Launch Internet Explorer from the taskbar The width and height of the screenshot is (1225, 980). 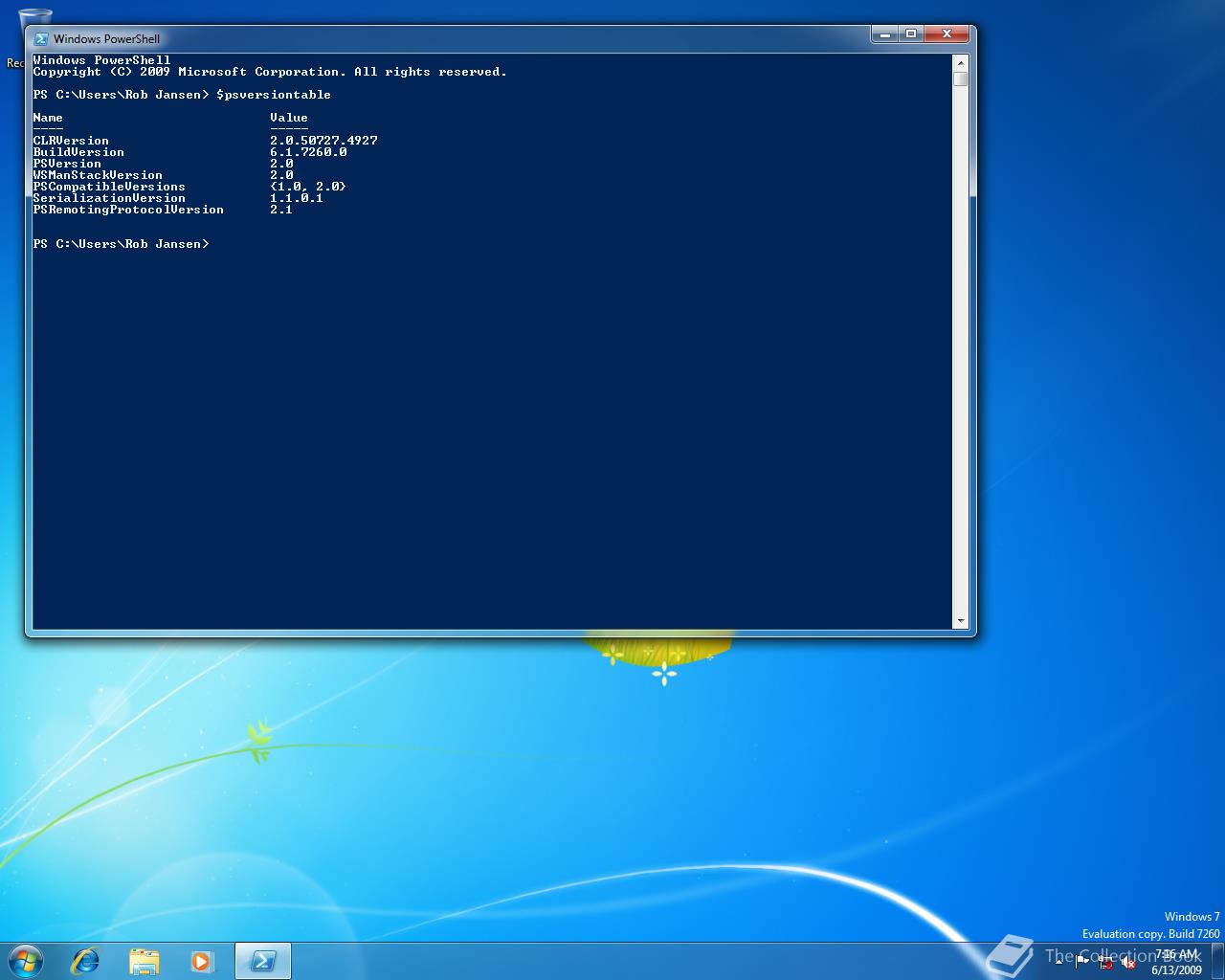coord(86,961)
